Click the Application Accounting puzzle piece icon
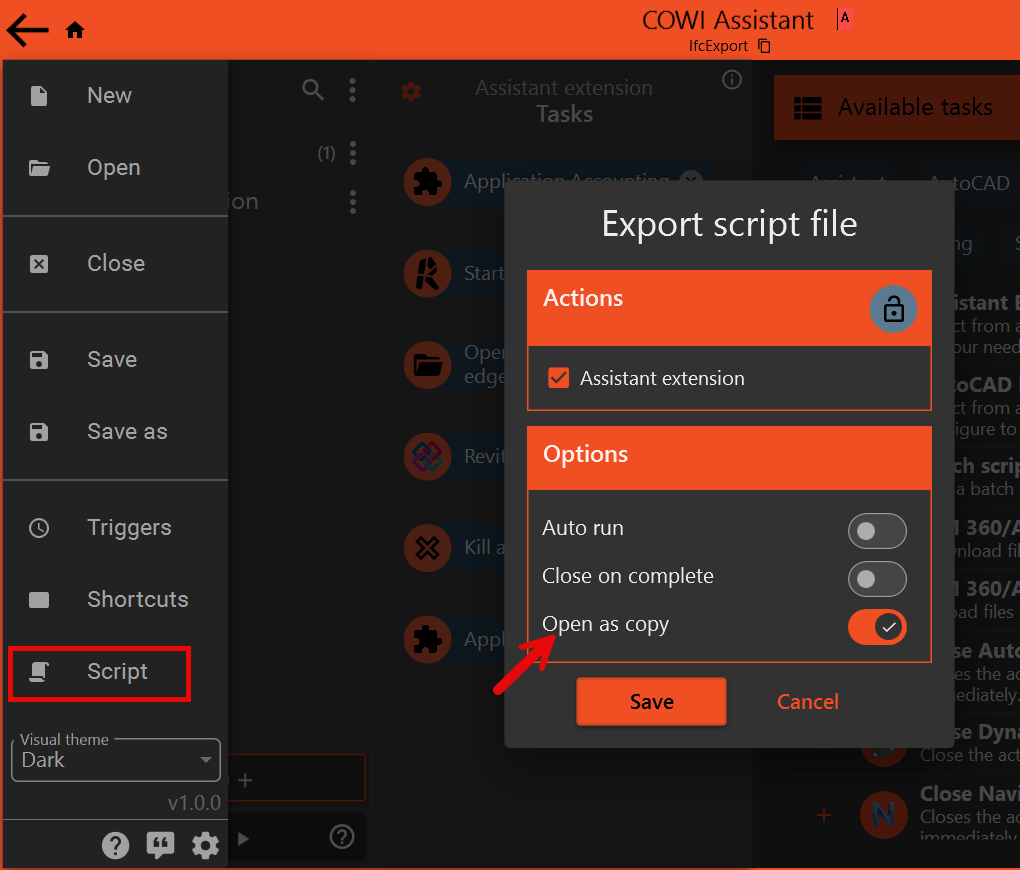The height and width of the screenshot is (870, 1020). [x=427, y=181]
